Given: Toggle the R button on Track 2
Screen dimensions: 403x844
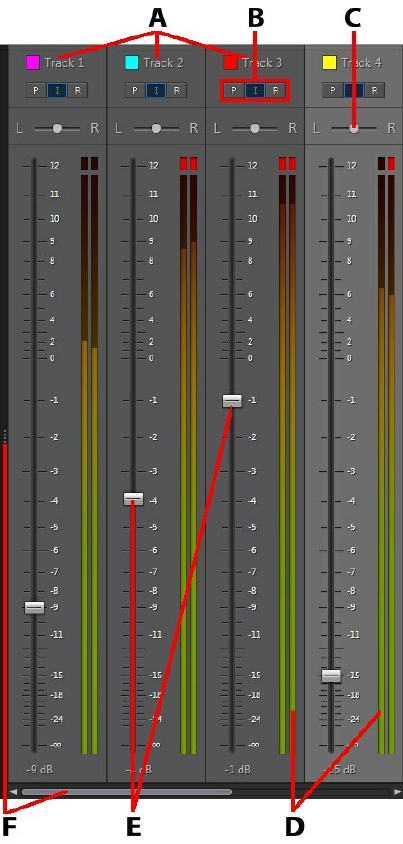Looking at the screenshot, I should pyautogui.click(x=176, y=90).
